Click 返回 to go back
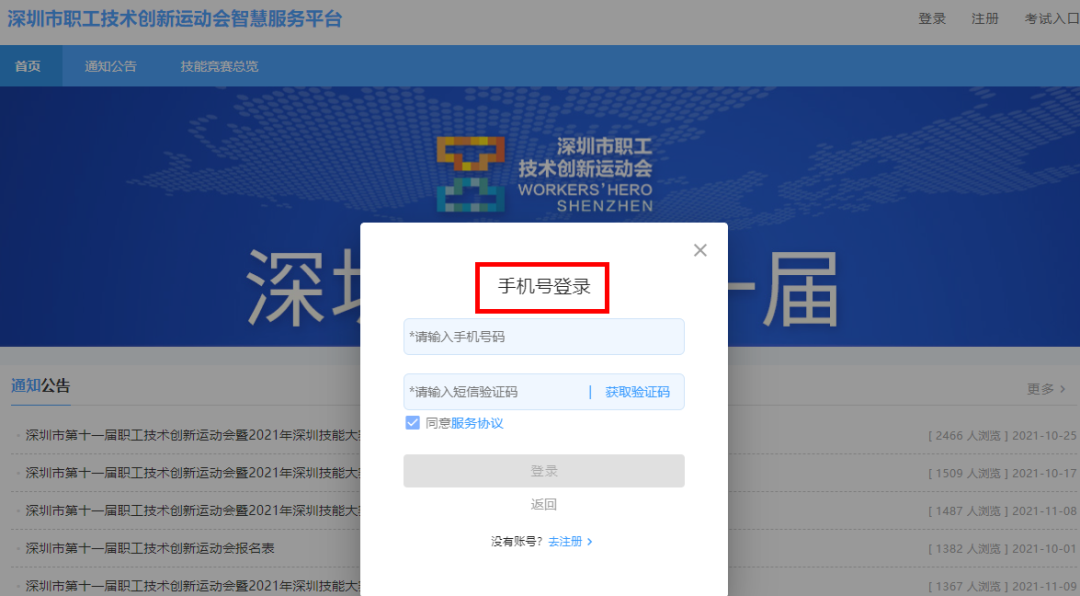This screenshot has width=1080, height=596. [x=543, y=504]
